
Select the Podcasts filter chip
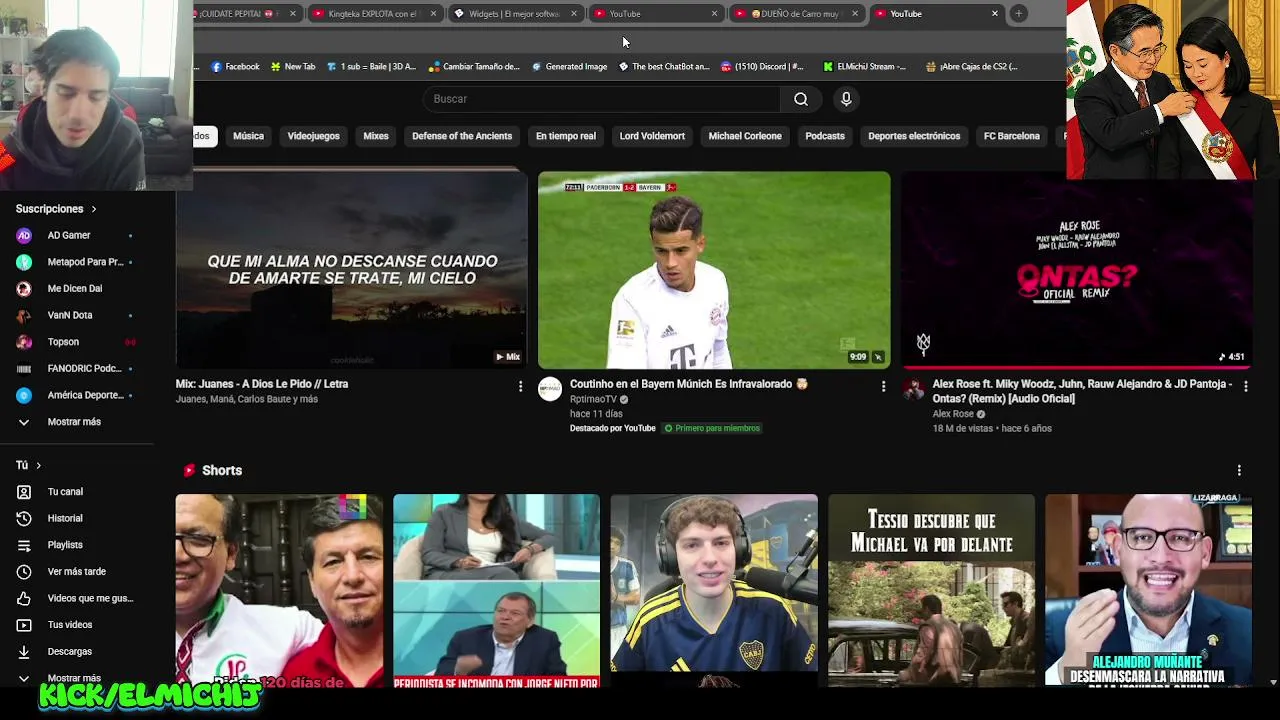coord(825,136)
